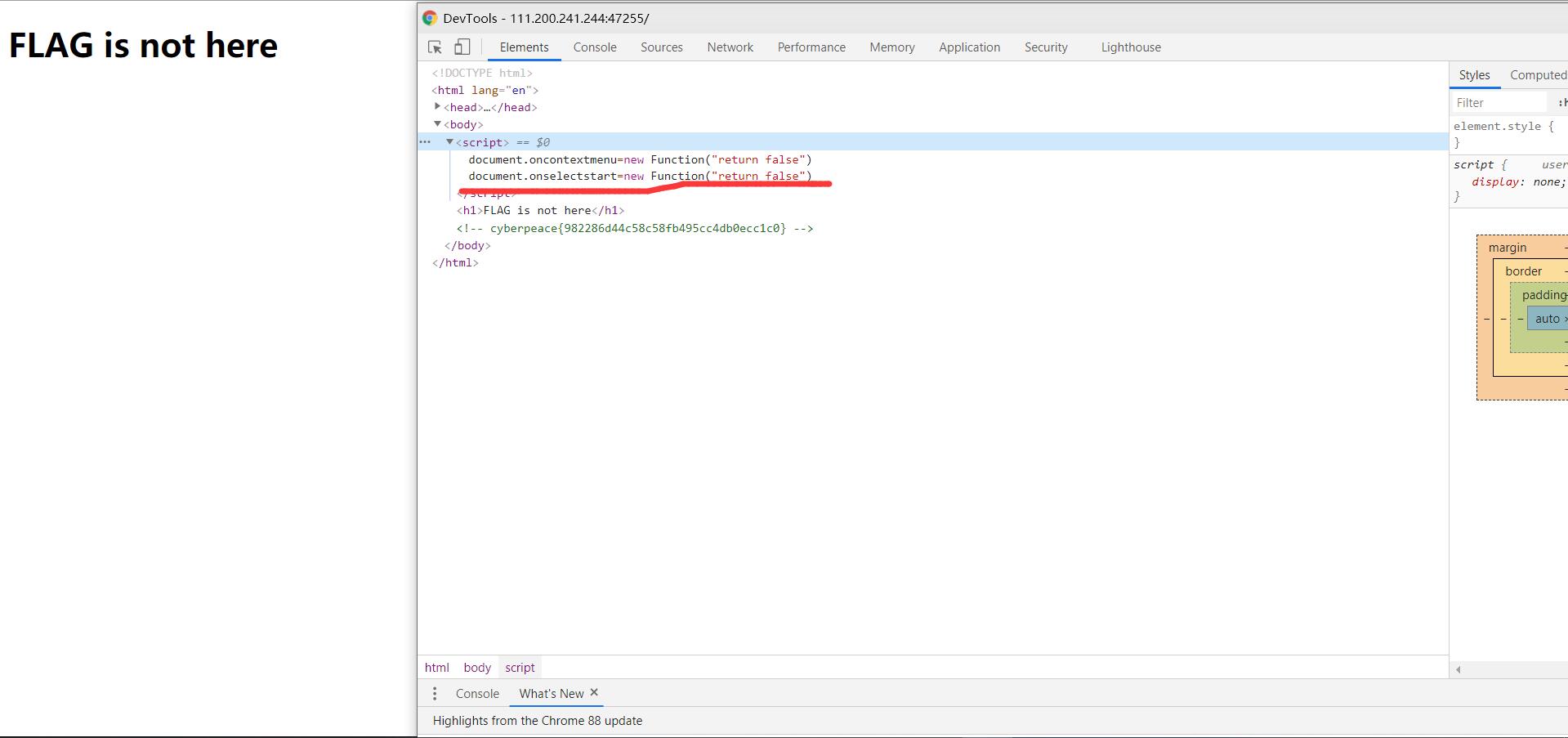Click the padding region of box model
Image resolution: width=1568 pixels, height=738 pixels.
point(1544,295)
